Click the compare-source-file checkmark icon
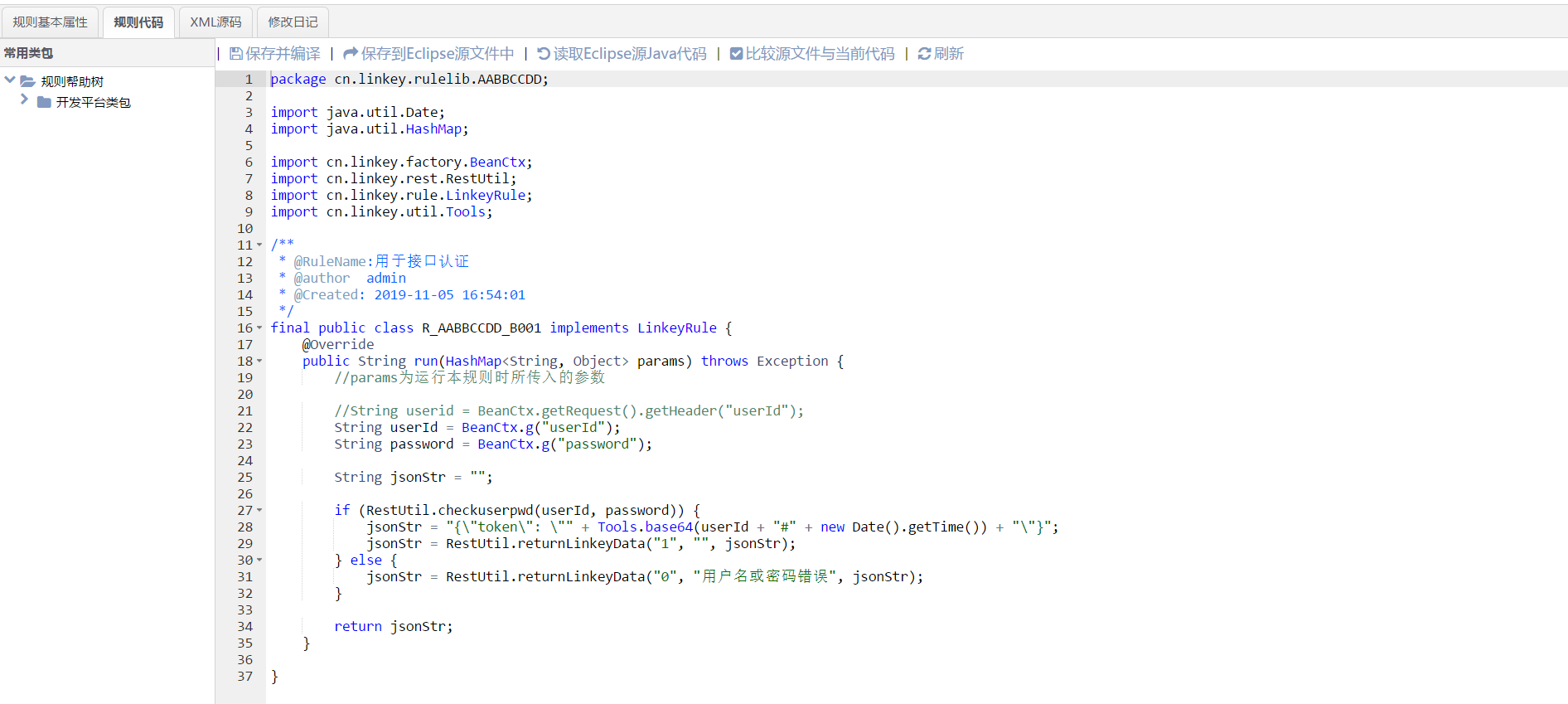This screenshot has width=1568, height=704. (736, 54)
